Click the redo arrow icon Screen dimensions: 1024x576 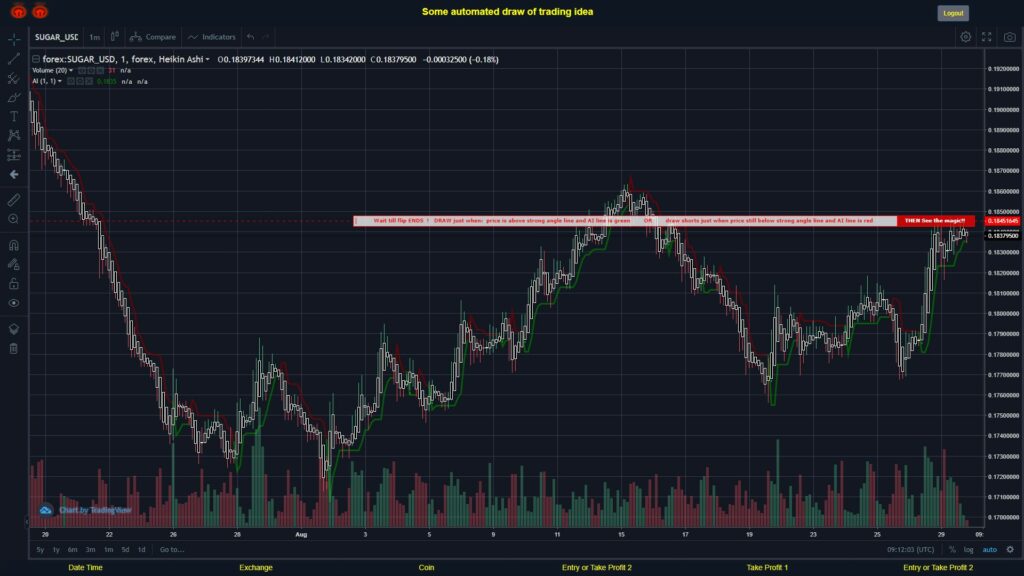266,37
